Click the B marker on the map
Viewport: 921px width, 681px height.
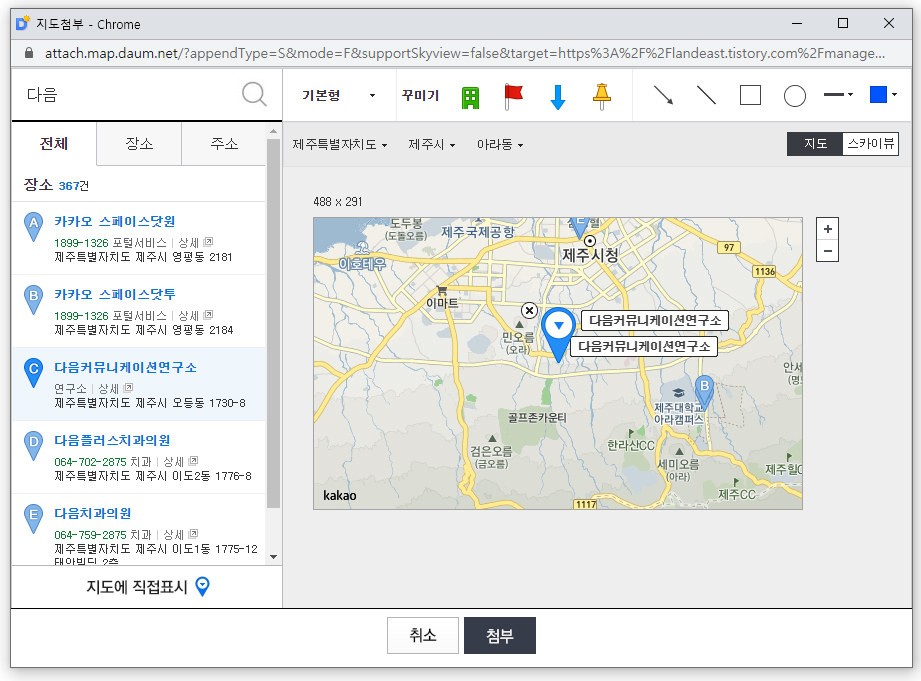pos(704,393)
